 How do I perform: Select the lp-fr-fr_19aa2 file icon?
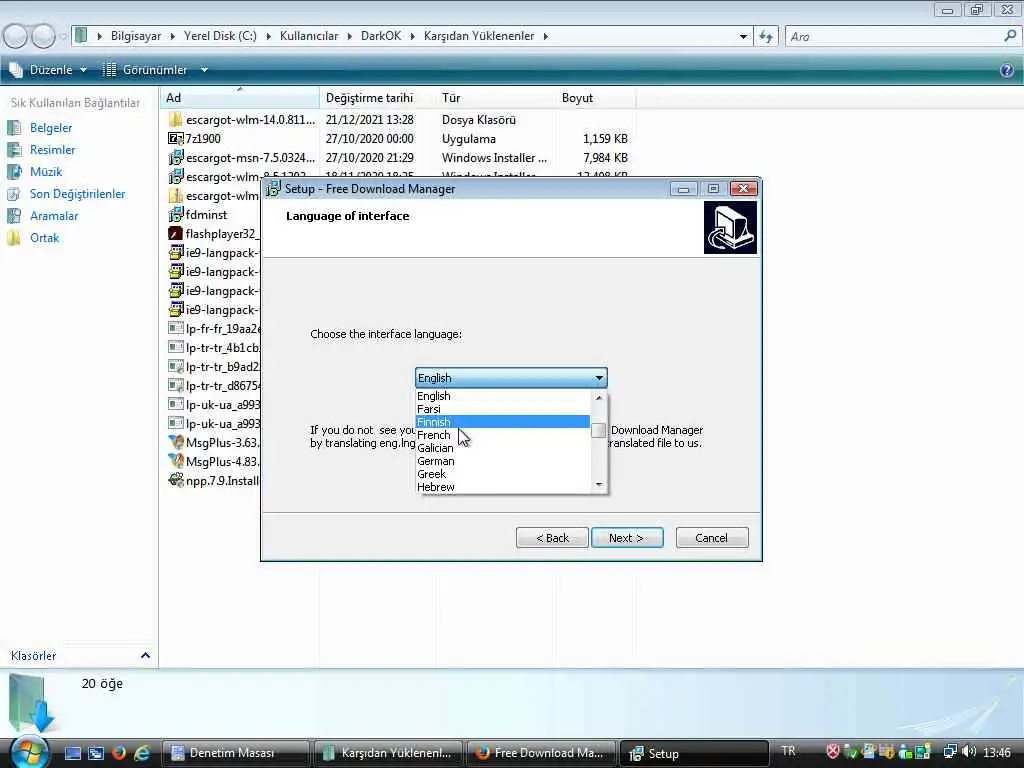pyautogui.click(x=175, y=328)
